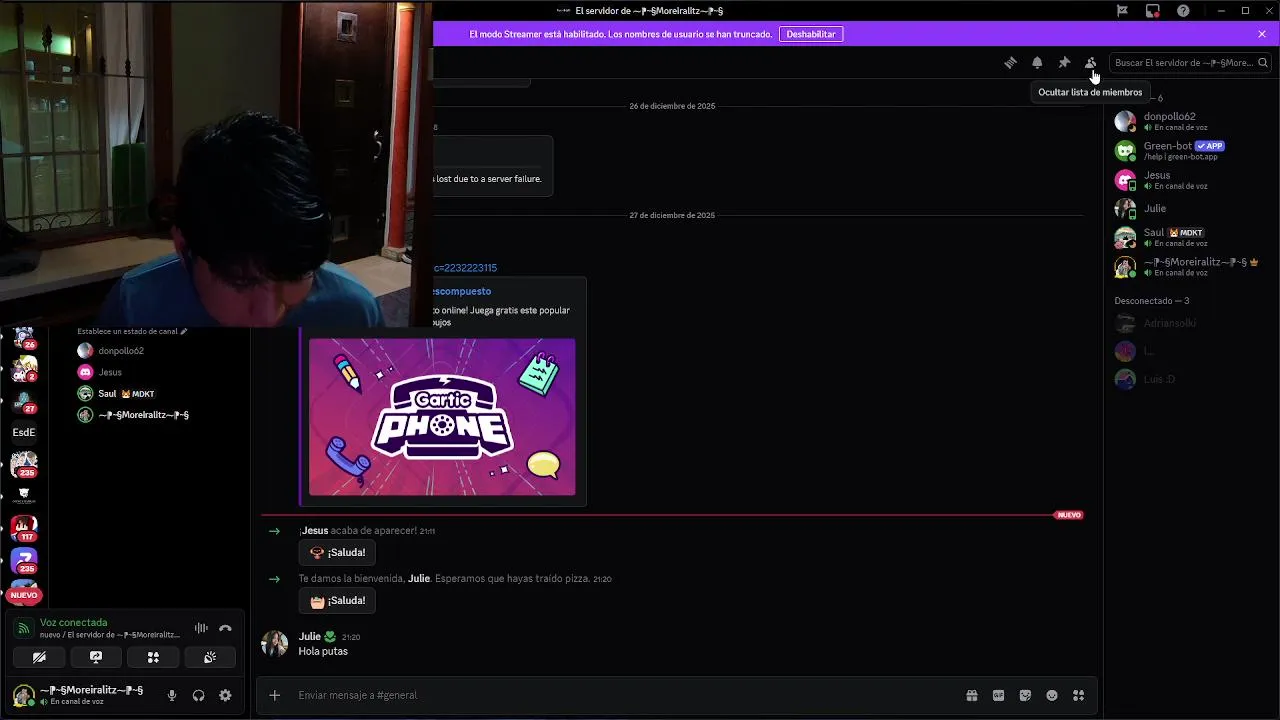The width and height of the screenshot is (1280, 720).
Task: Open the soundboard button in the voice panel
Action: 210,657
